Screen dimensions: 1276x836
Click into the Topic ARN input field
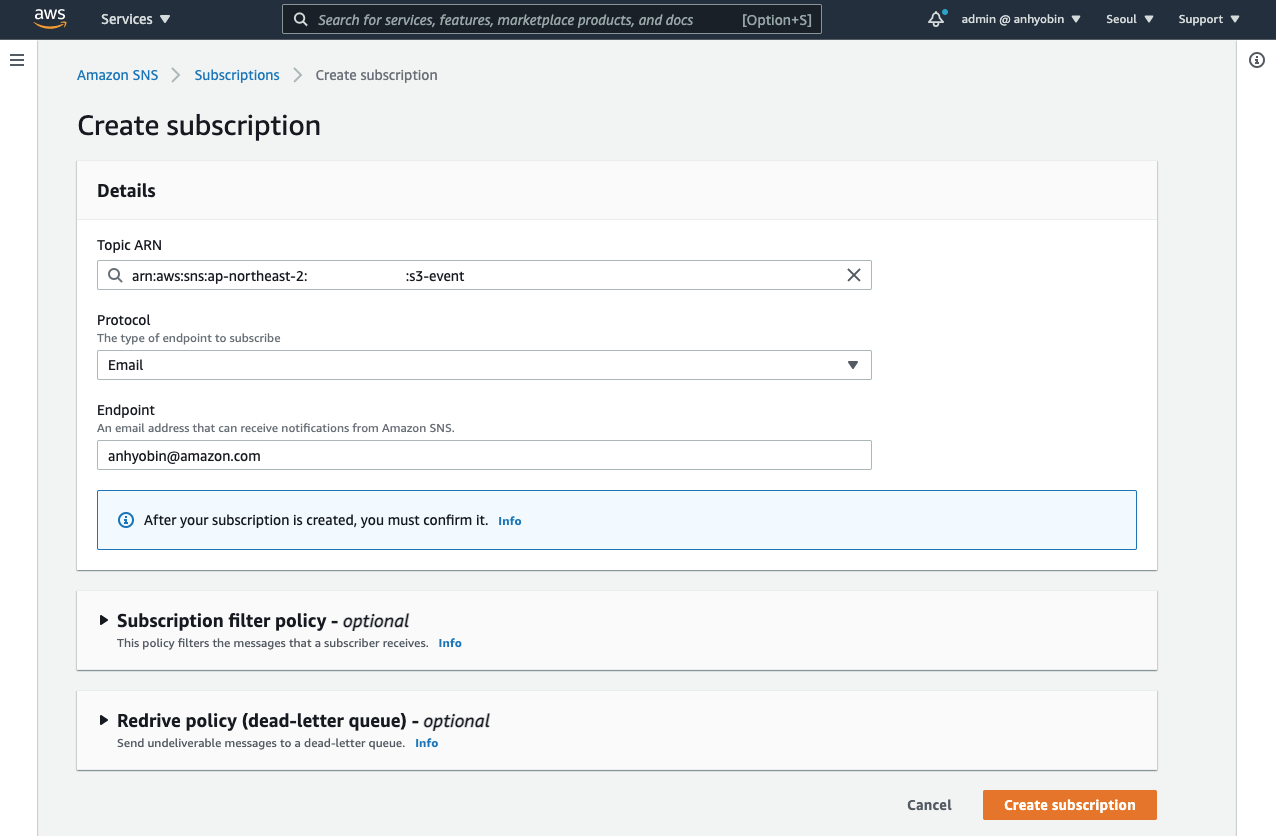tap(484, 275)
